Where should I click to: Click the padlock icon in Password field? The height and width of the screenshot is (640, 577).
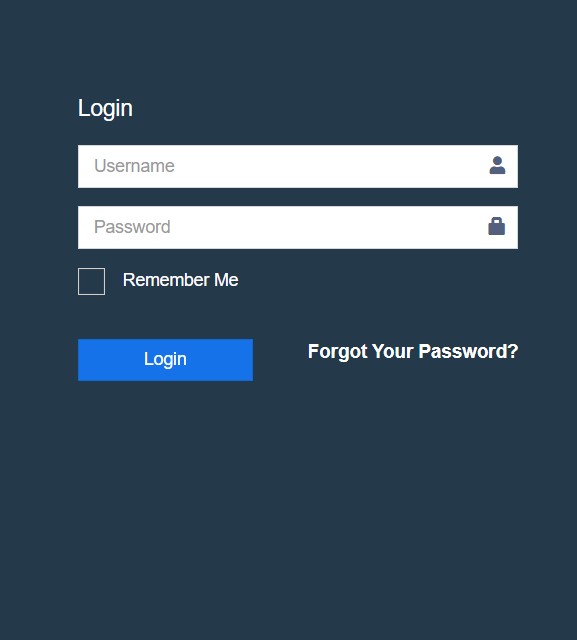[497, 226]
